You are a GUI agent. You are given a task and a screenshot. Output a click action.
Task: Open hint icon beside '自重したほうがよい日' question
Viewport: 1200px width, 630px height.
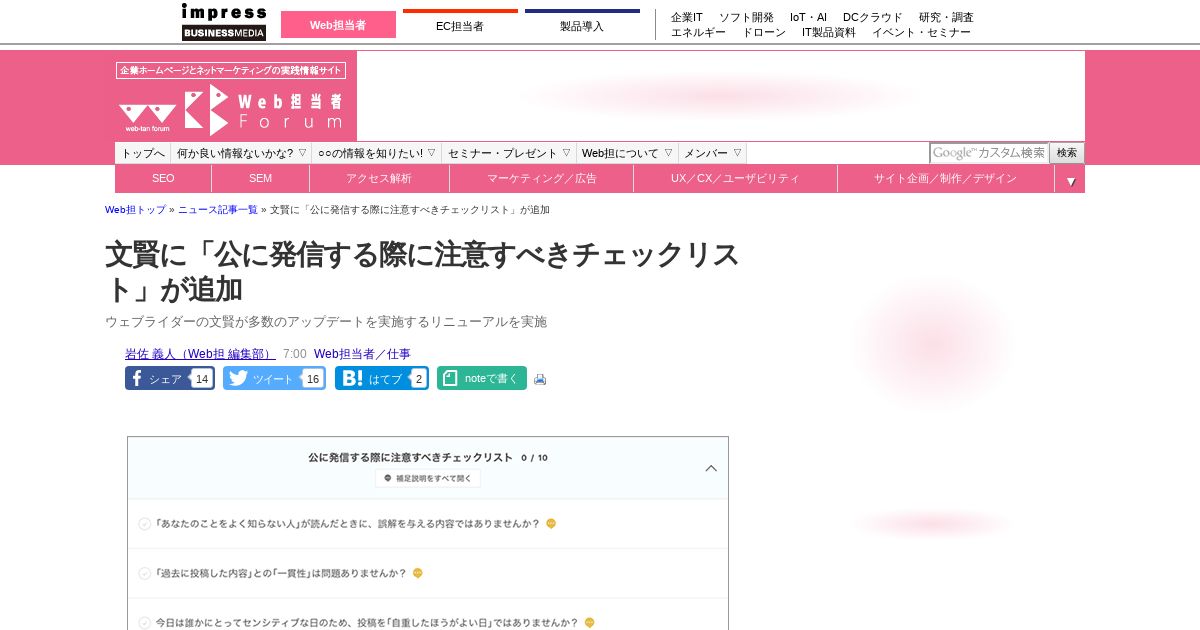[590, 623]
